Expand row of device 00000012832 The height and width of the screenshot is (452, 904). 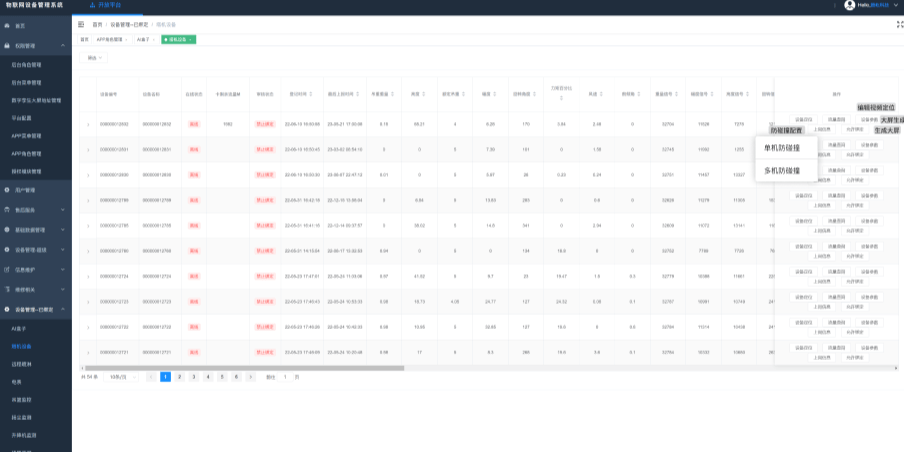pos(88,124)
